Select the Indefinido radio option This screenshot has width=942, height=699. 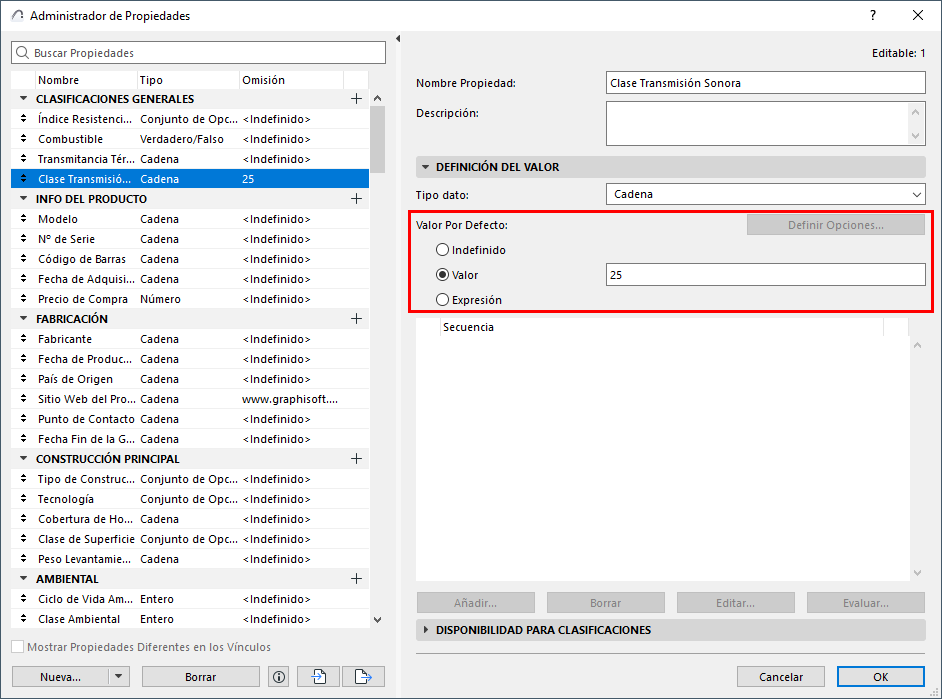coord(443,250)
